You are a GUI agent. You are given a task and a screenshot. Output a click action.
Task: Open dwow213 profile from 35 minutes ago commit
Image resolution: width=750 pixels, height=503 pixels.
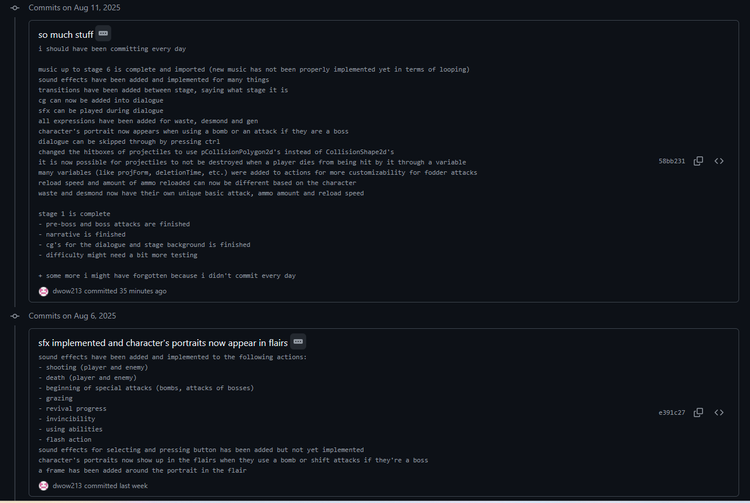click(67, 291)
